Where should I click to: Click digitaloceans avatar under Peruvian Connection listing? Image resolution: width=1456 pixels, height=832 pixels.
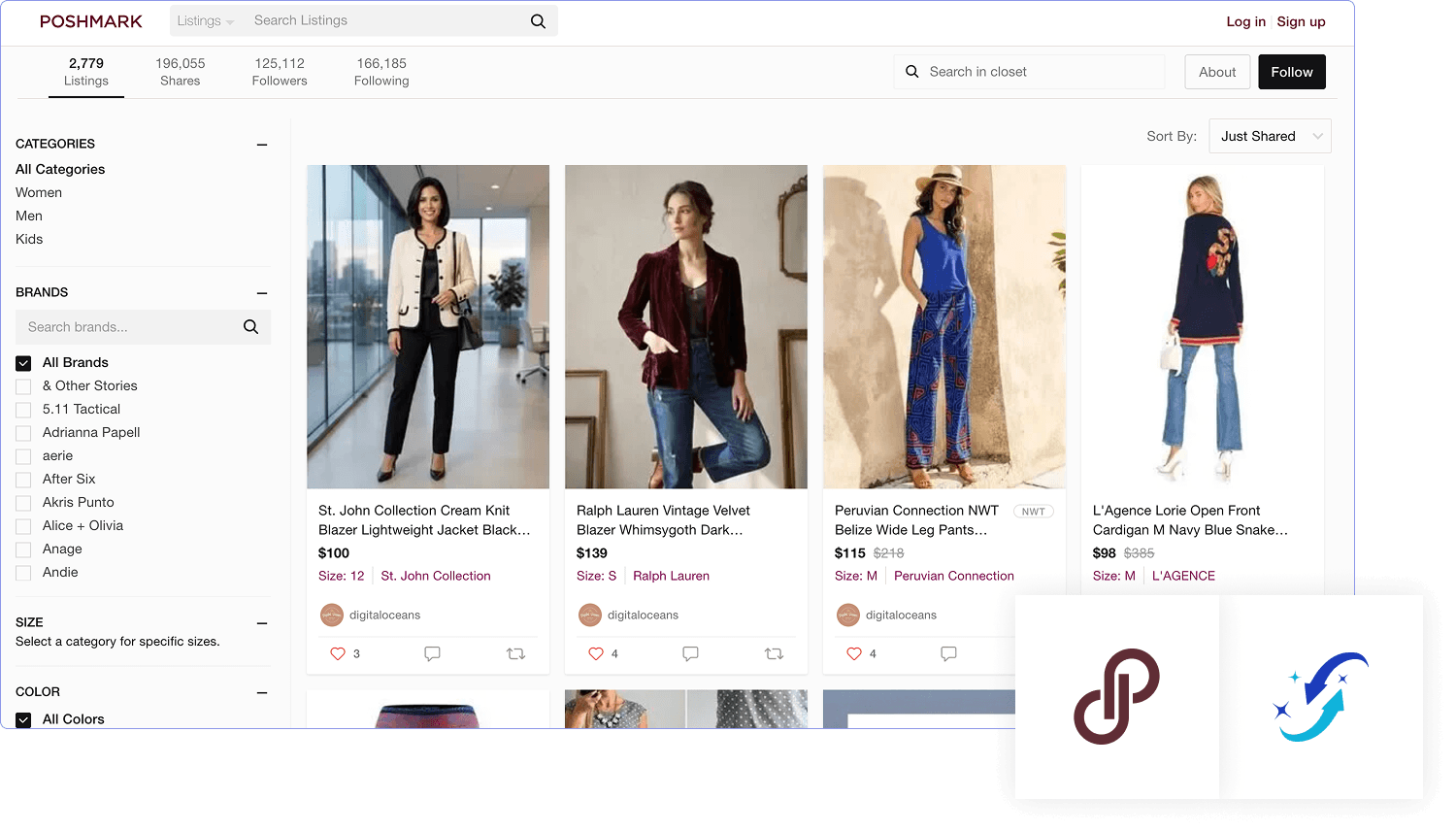pos(848,615)
